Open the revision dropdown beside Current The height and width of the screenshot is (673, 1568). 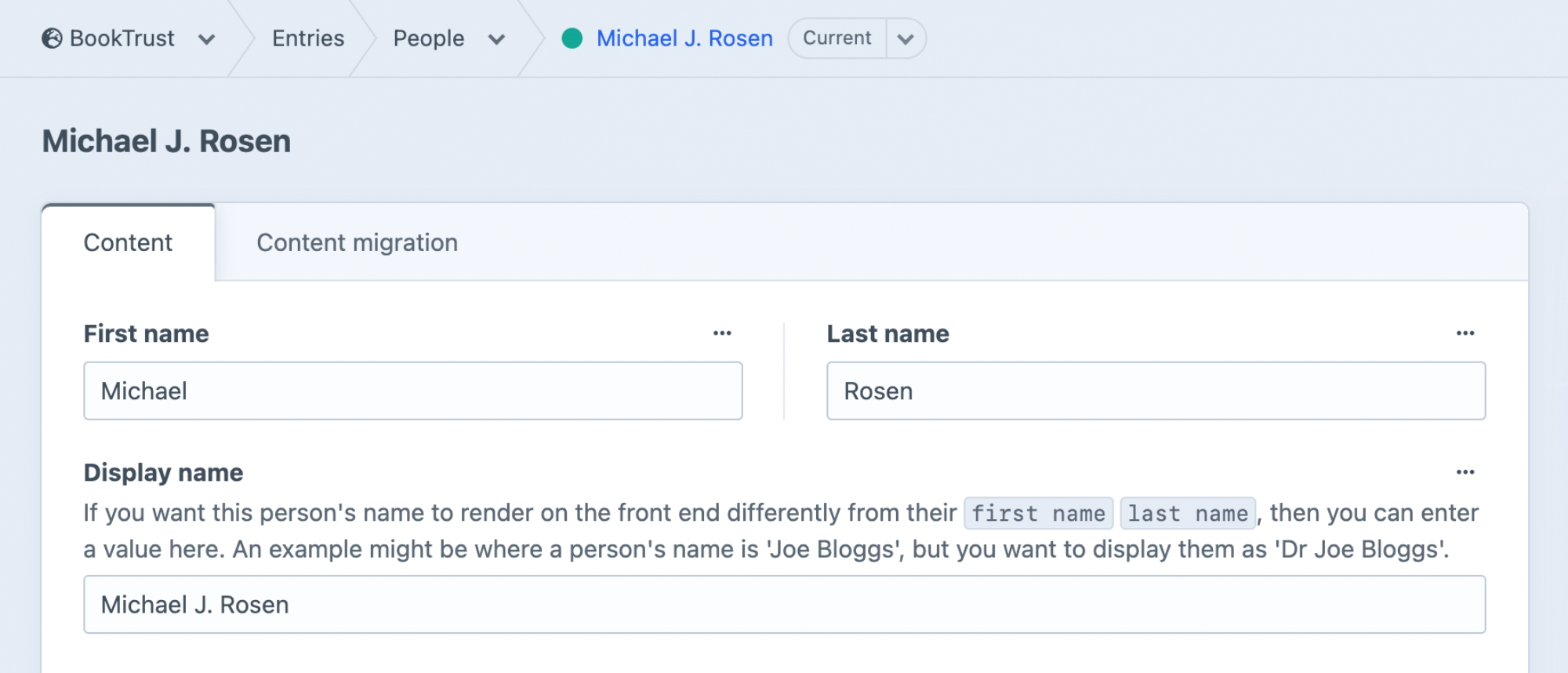(x=906, y=38)
